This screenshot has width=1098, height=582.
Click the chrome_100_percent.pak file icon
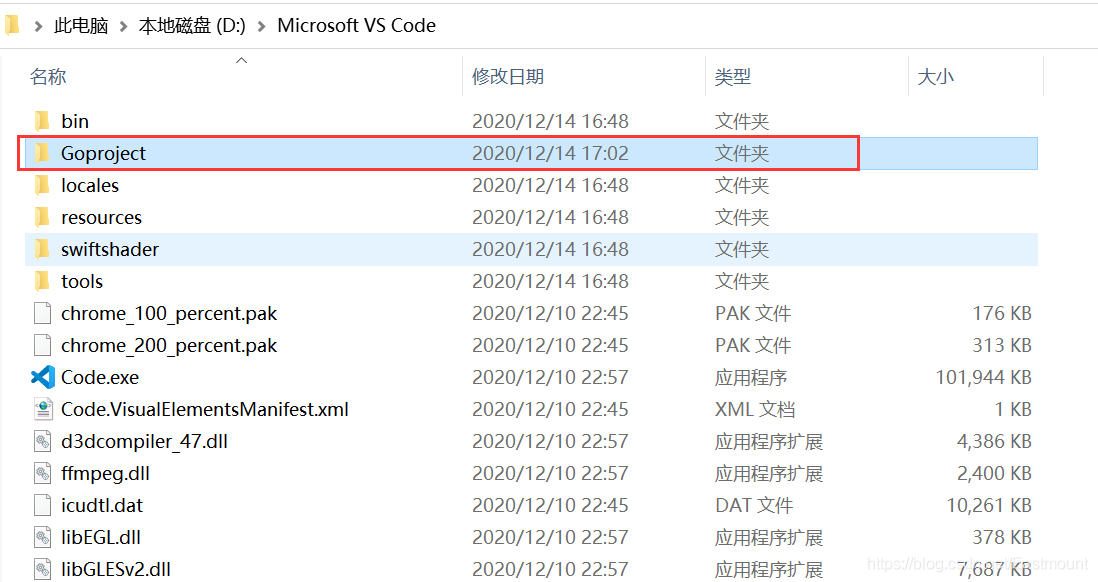[x=42, y=313]
